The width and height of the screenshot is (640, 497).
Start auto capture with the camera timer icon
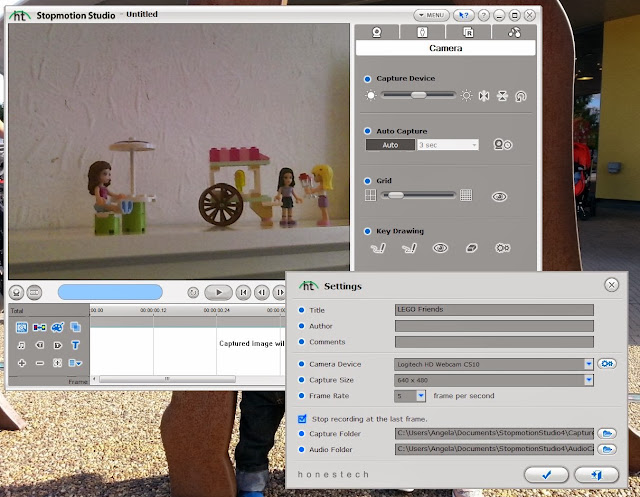[x=502, y=144]
